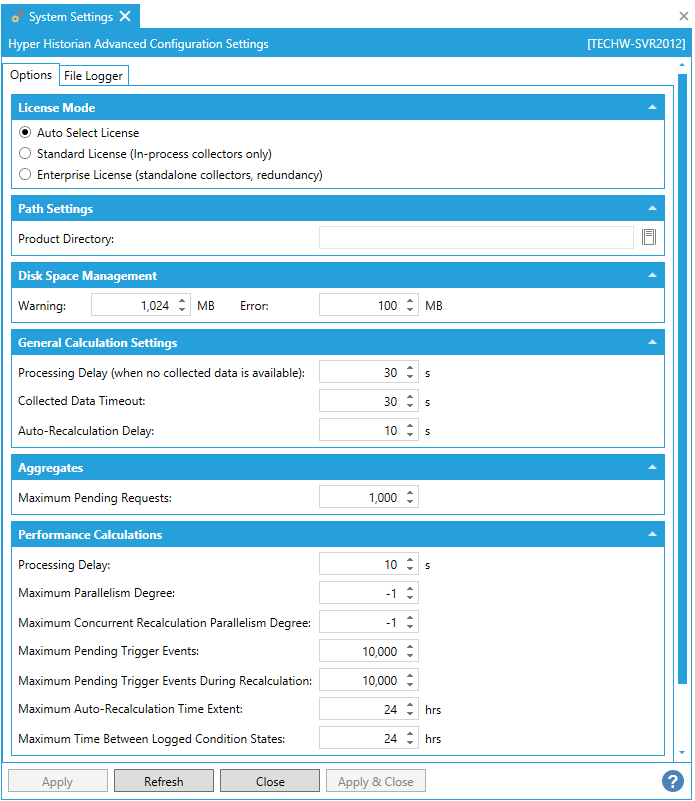Image resolution: width=695 pixels, height=801 pixels.
Task: Decrease the Disk Space Error value
Action: tap(410, 311)
